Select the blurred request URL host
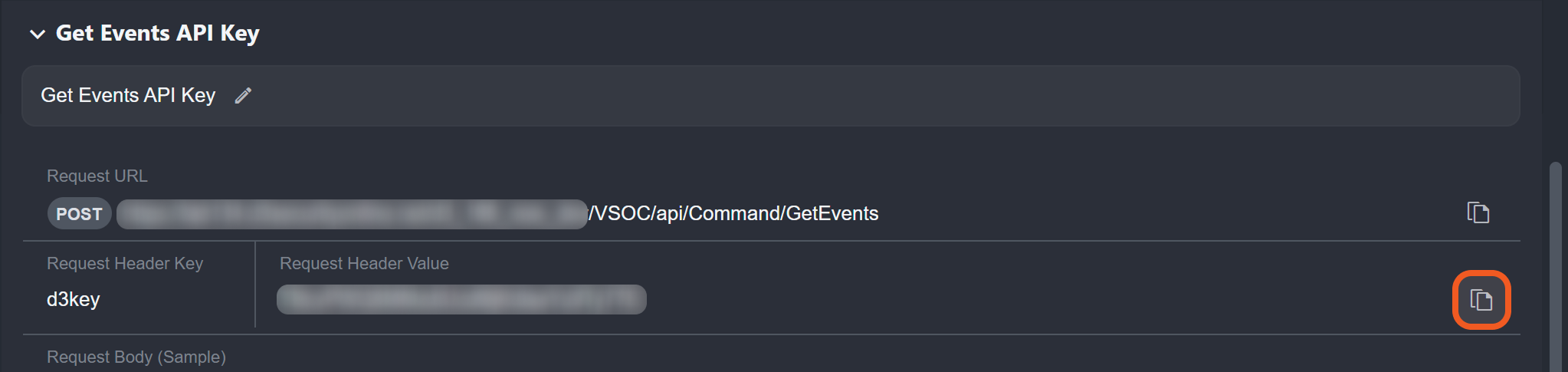The image size is (1568, 372). (352, 214)
